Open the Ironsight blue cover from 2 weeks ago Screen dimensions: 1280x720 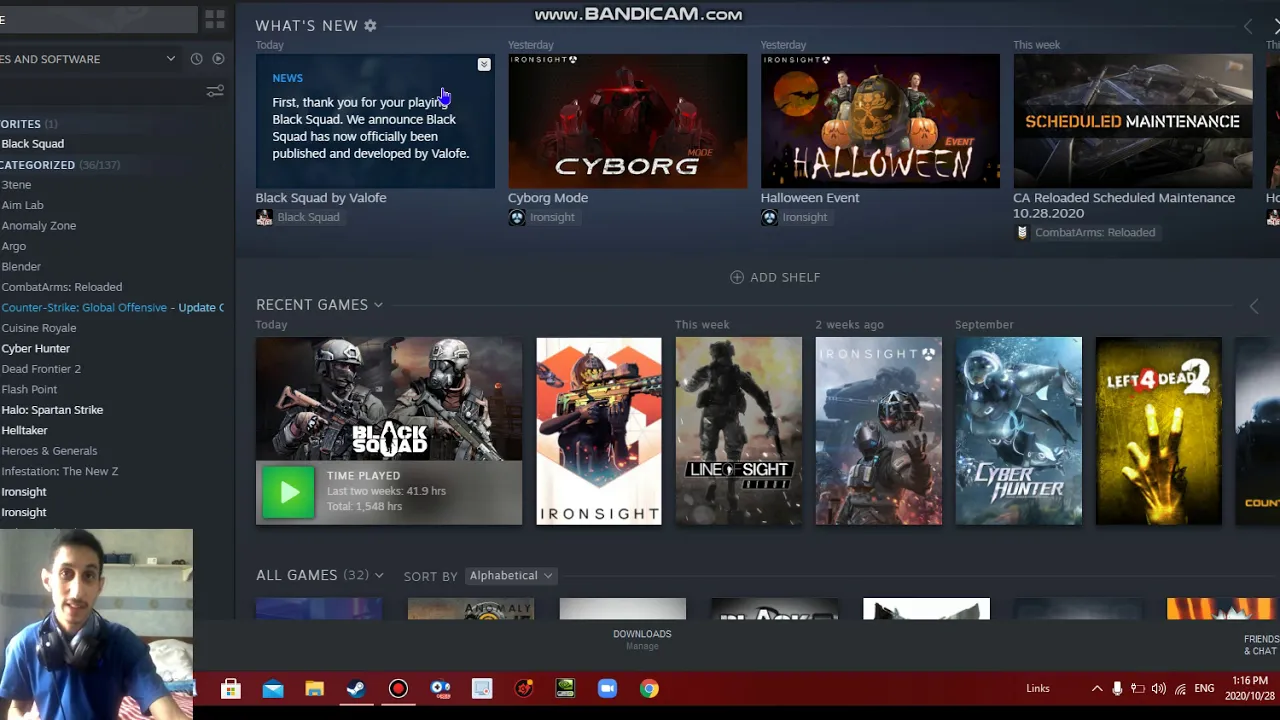(x=879, y=431)
